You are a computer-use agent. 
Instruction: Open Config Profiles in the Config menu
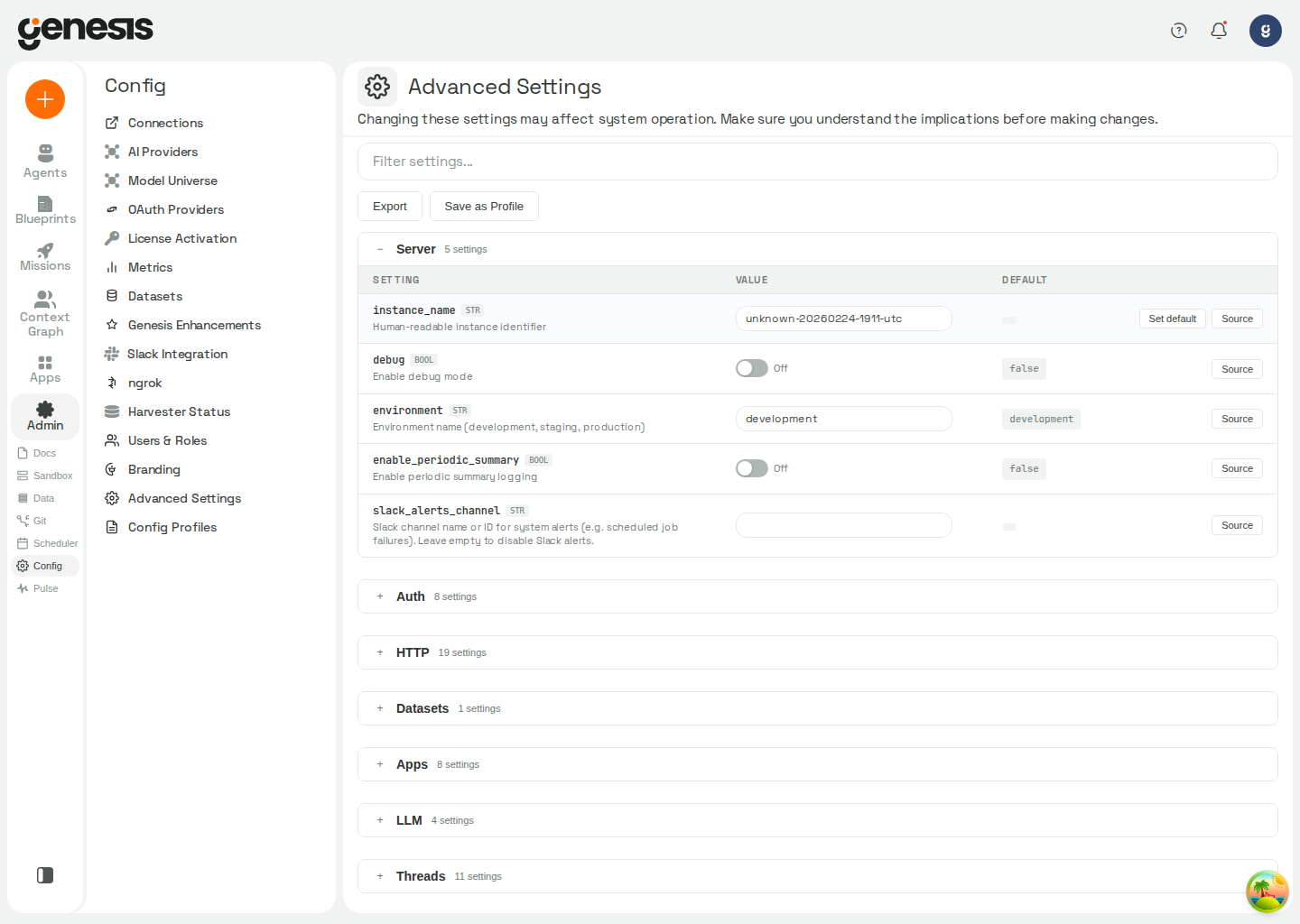(161, 527)
